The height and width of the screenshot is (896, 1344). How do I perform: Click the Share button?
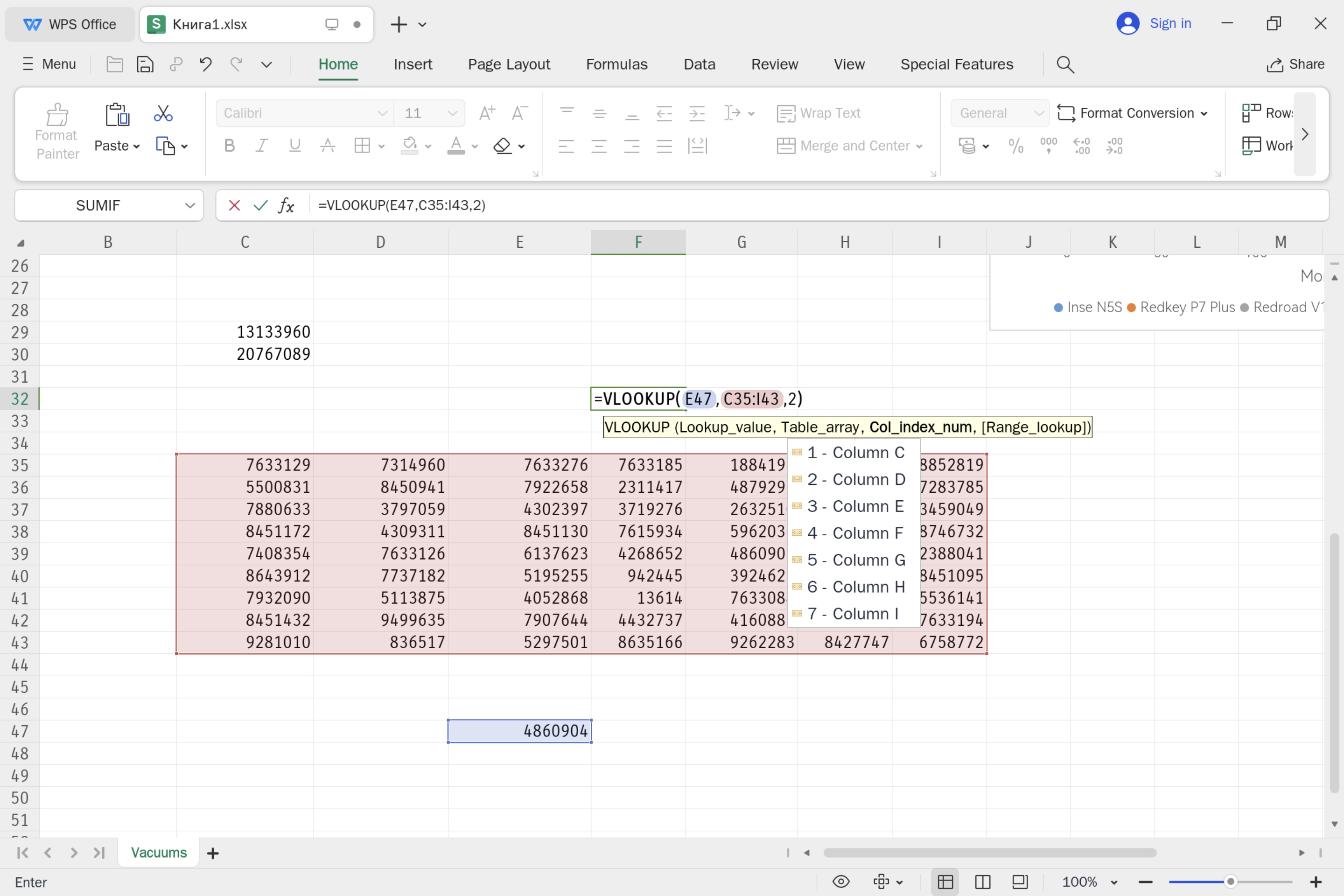pyautogui.click(x=1295, y=64)
